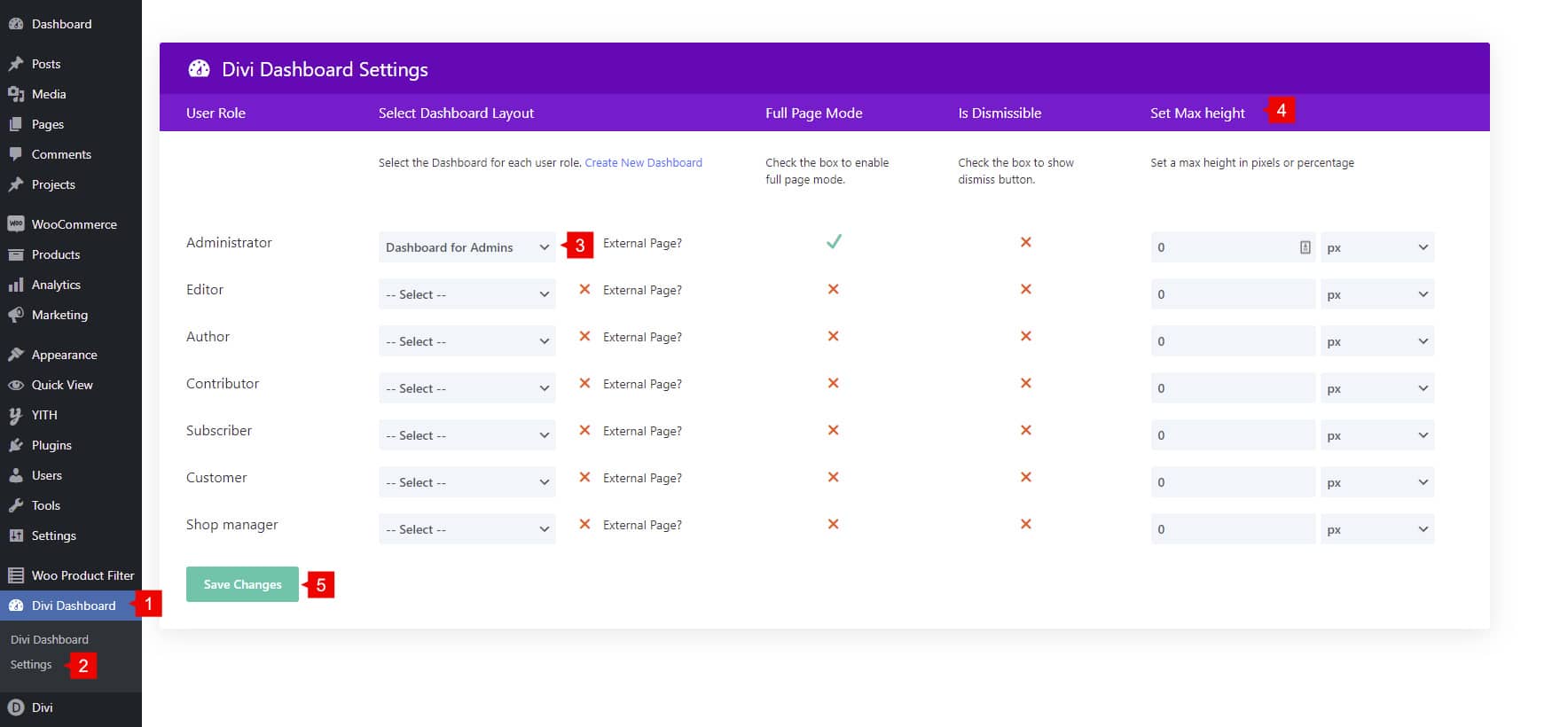Click the Quick View eye icon
The height and width of the screenshot is (727, 1568).
point(16,385)
